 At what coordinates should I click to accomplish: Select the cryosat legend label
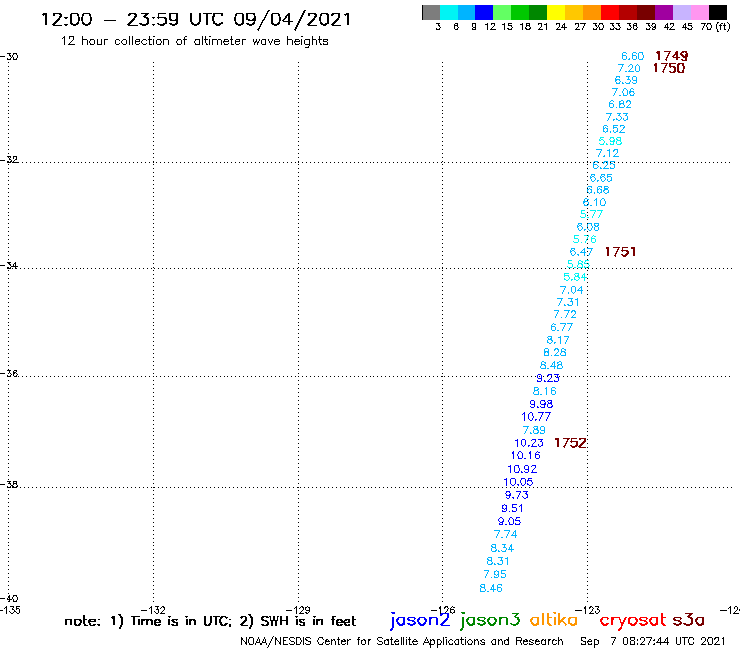click(x=633, y=621)
